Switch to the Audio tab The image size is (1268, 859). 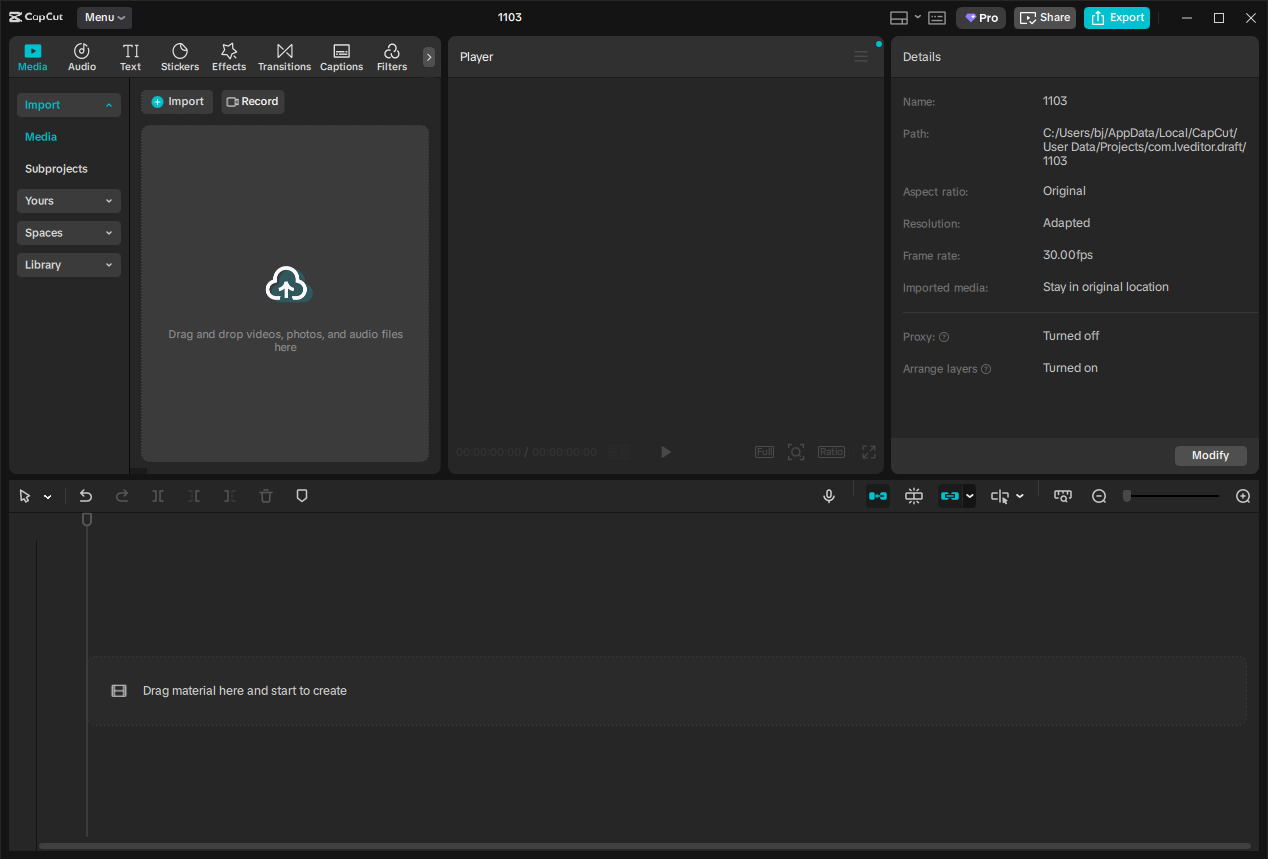(x=81, y=56)
